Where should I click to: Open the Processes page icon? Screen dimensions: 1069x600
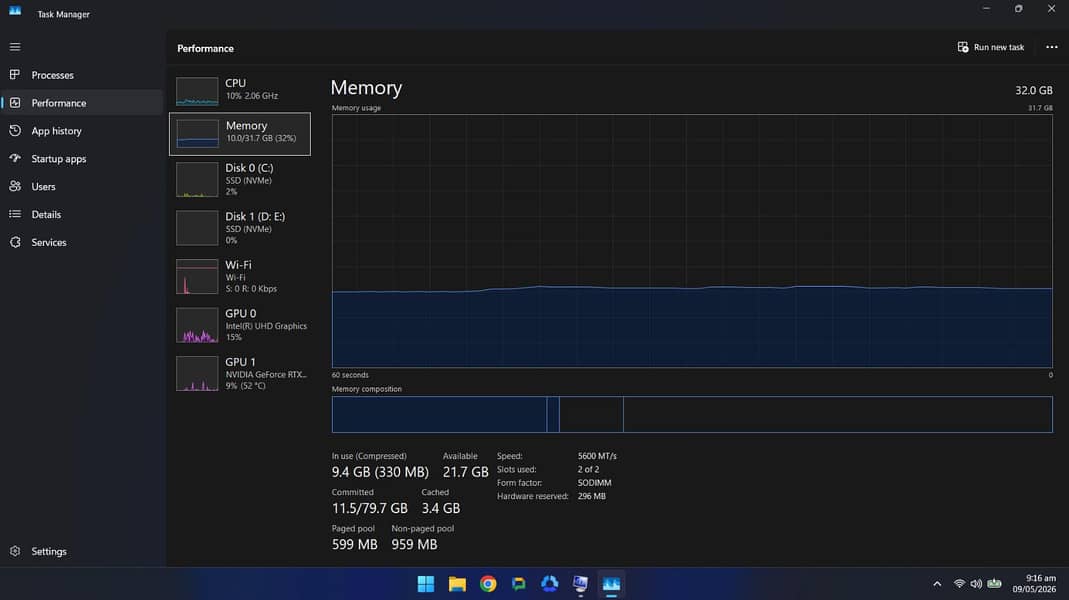(x=15, y=74)
